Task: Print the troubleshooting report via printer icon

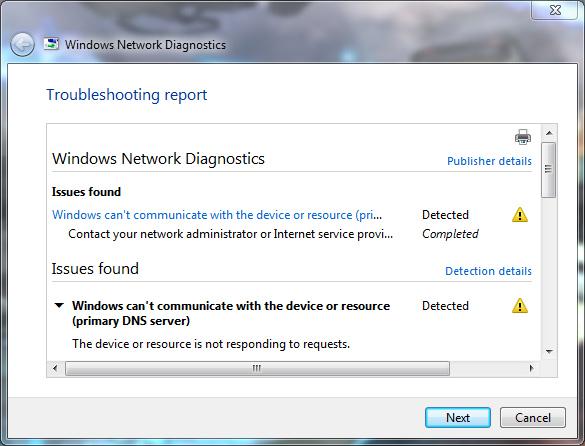Action: tap(523, 137)
